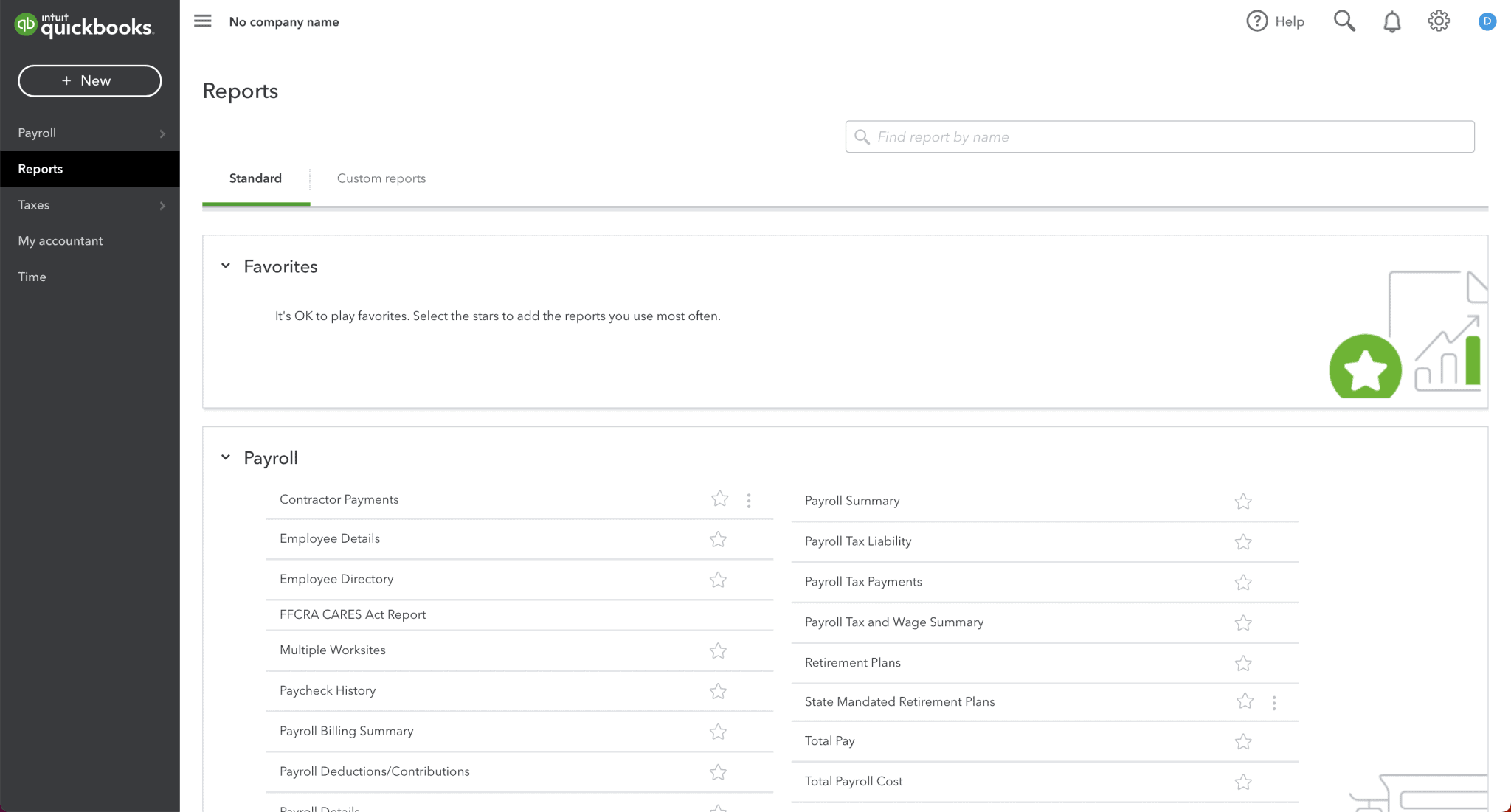Open the Payroll Tax Liability report

858,541
